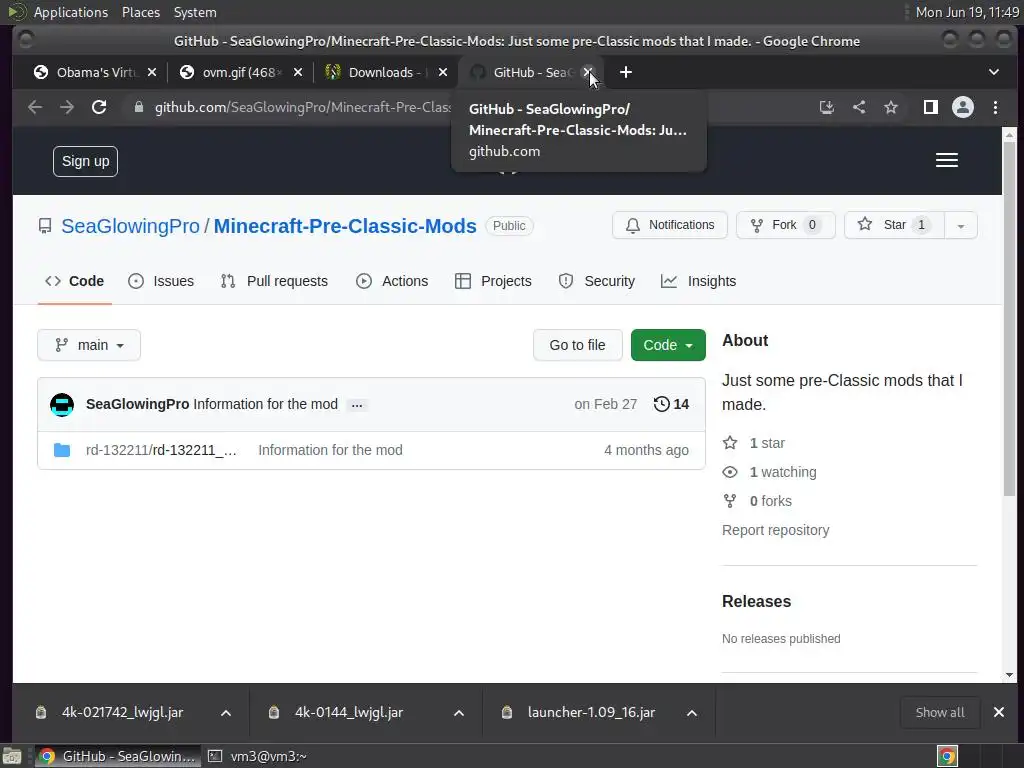Screen dimensions: 1024x768
Task: Click the 0 forks link
Action: (x=758, y=501)
